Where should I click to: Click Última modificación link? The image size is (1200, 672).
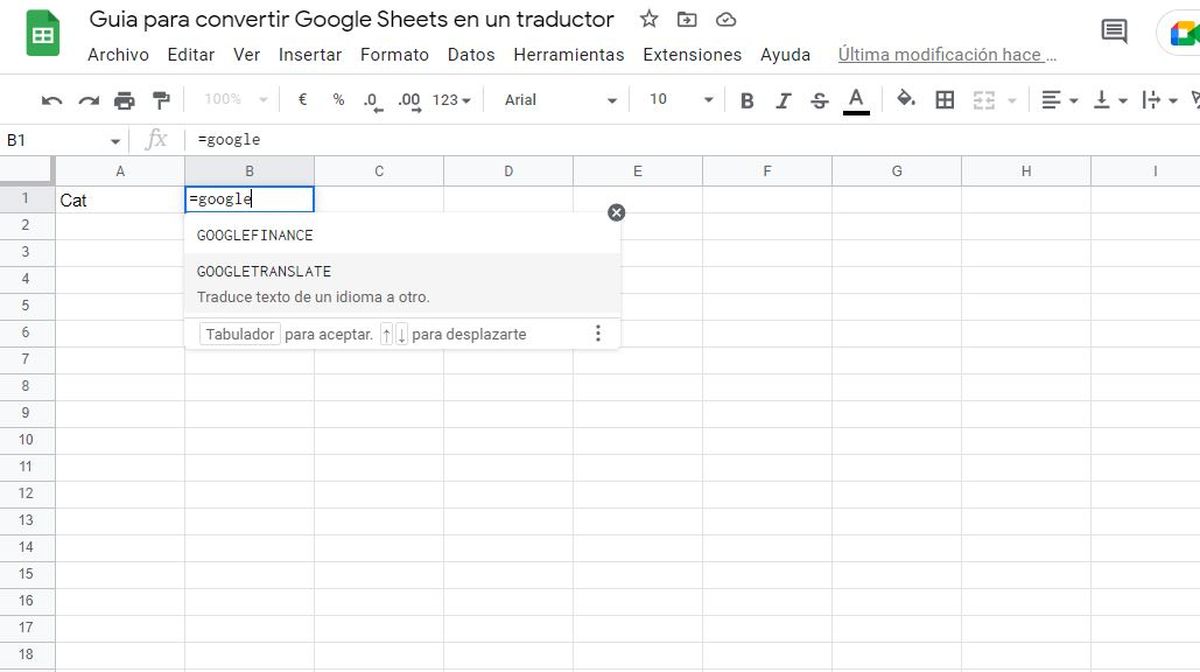(944, 54)
